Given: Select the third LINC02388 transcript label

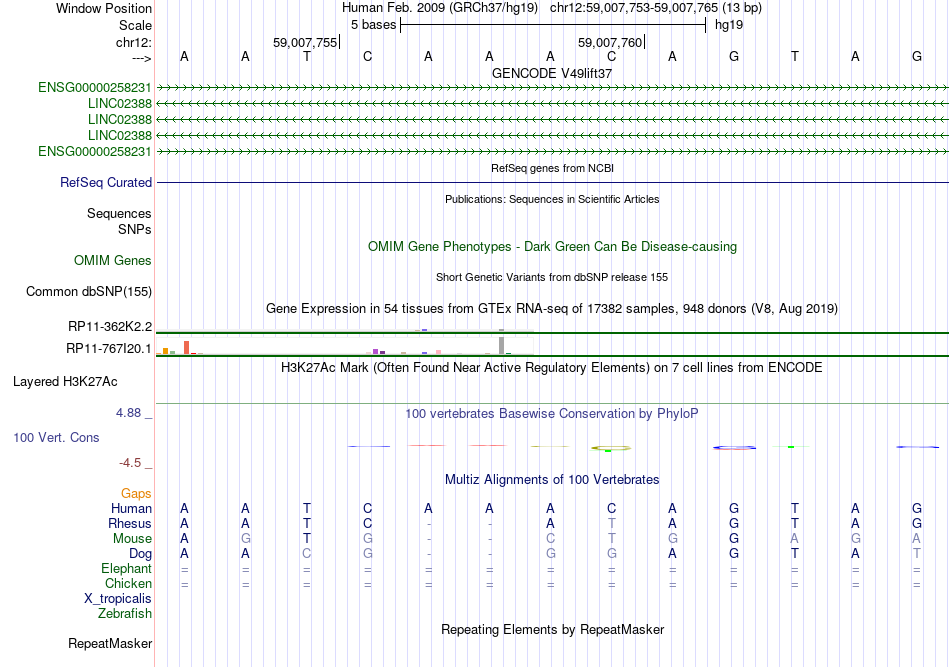Looking at the screenshot, I should pyautogui.click(x=119, y=135).
